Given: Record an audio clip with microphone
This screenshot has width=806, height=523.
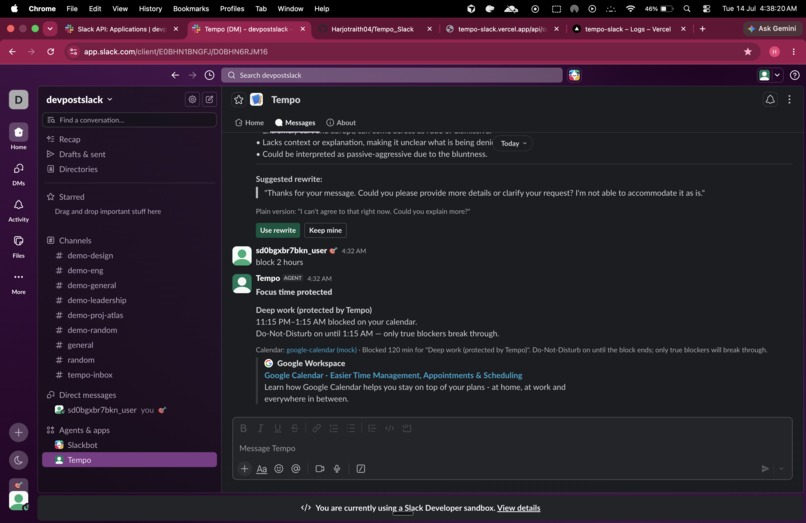Looking at the screenshot, I should click(337, 468).
